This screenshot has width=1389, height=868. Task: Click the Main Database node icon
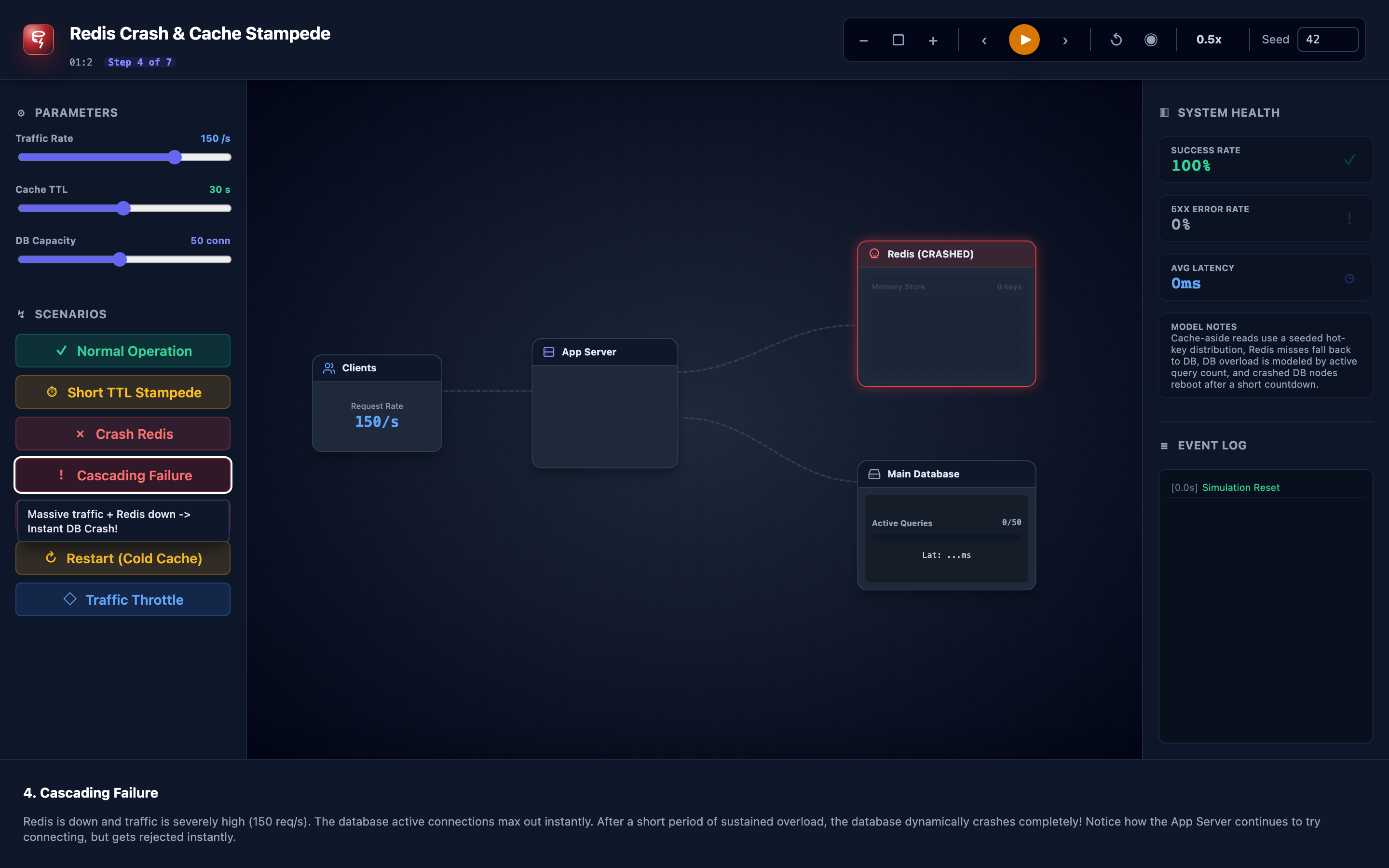click(874, 474)
